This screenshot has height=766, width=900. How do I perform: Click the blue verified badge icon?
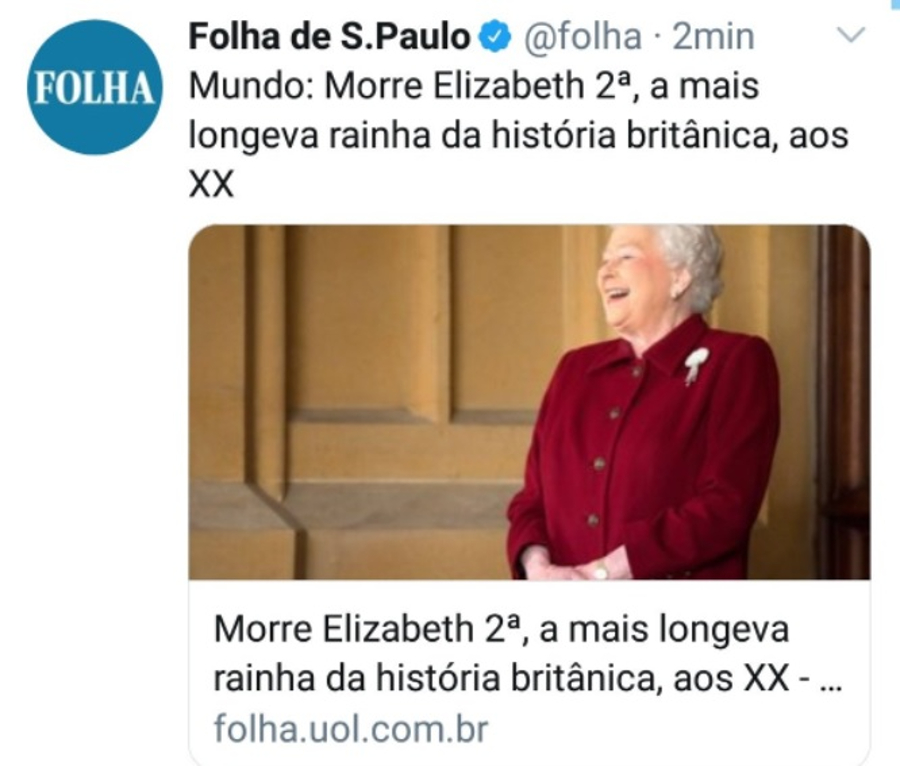point(495,38)
